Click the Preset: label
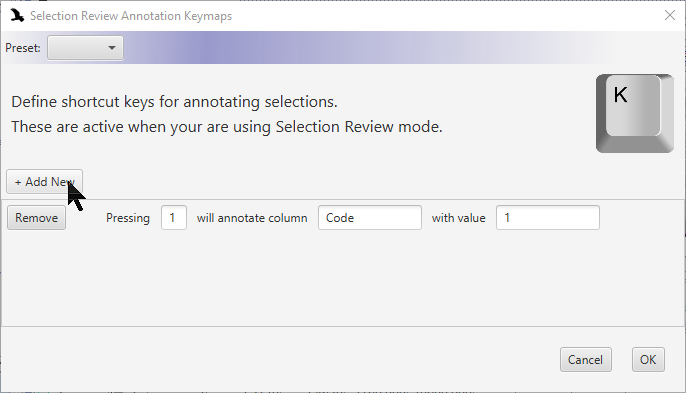The height and width of the screenshot is (393, 686). coord(23,48)
